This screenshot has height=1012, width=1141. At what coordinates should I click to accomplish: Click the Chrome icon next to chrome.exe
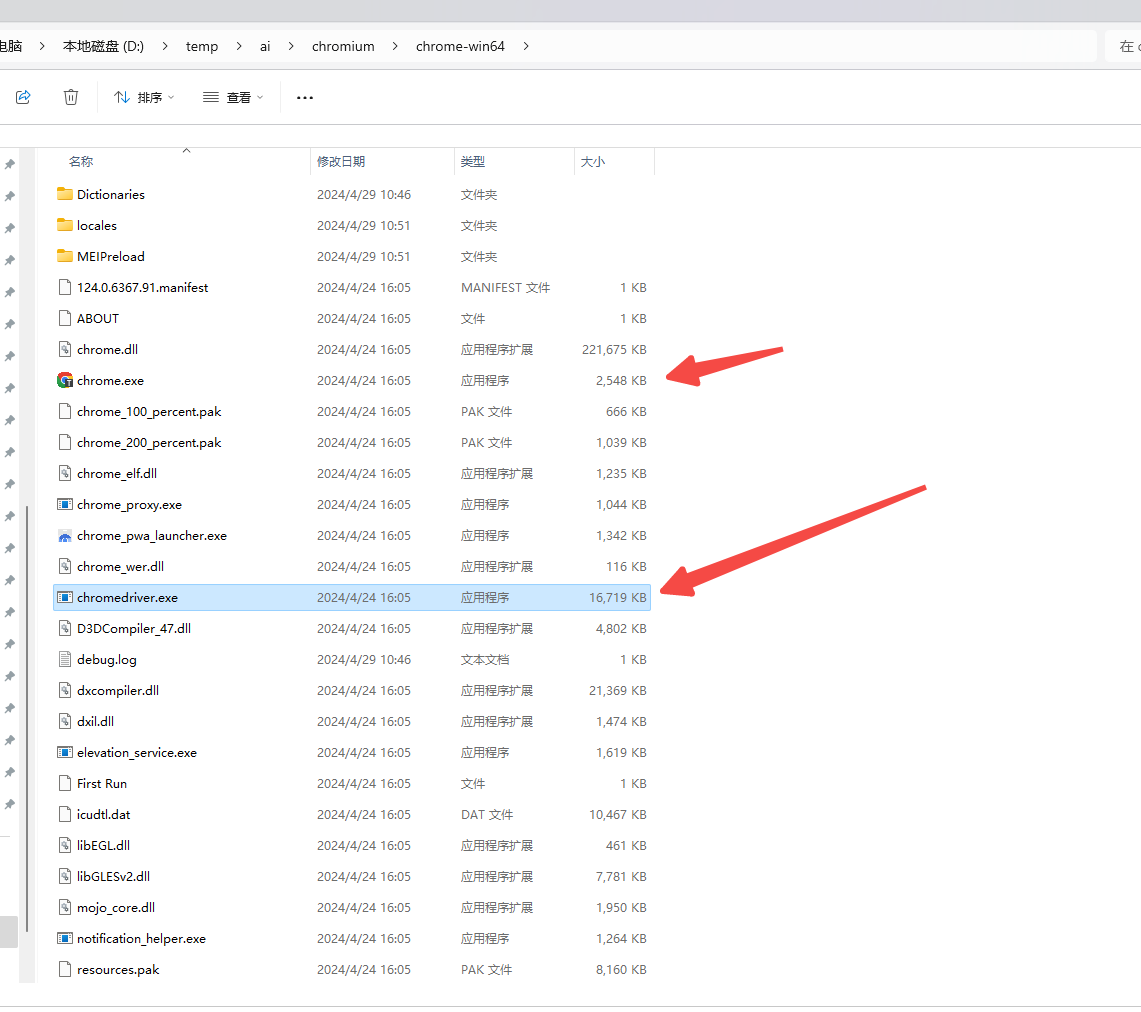65,380
